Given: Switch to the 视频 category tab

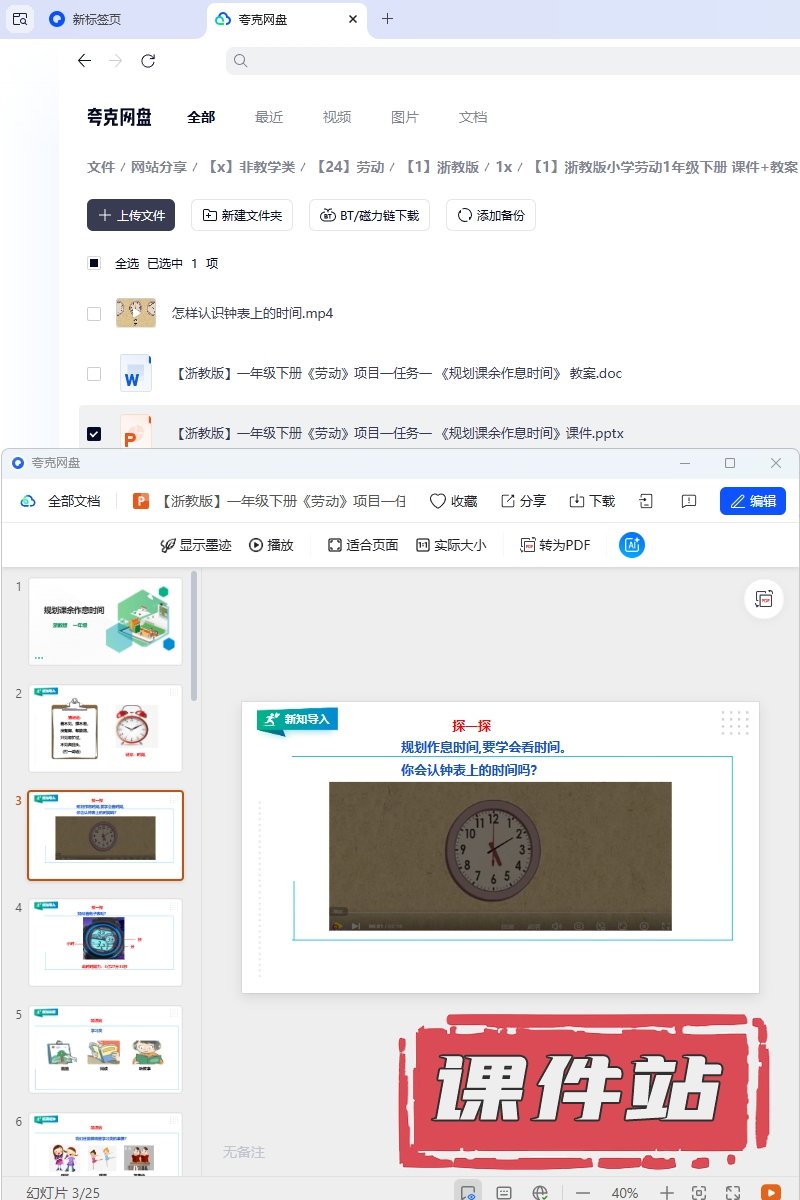Looking at the screenshot, I should [x=337, y=117].
